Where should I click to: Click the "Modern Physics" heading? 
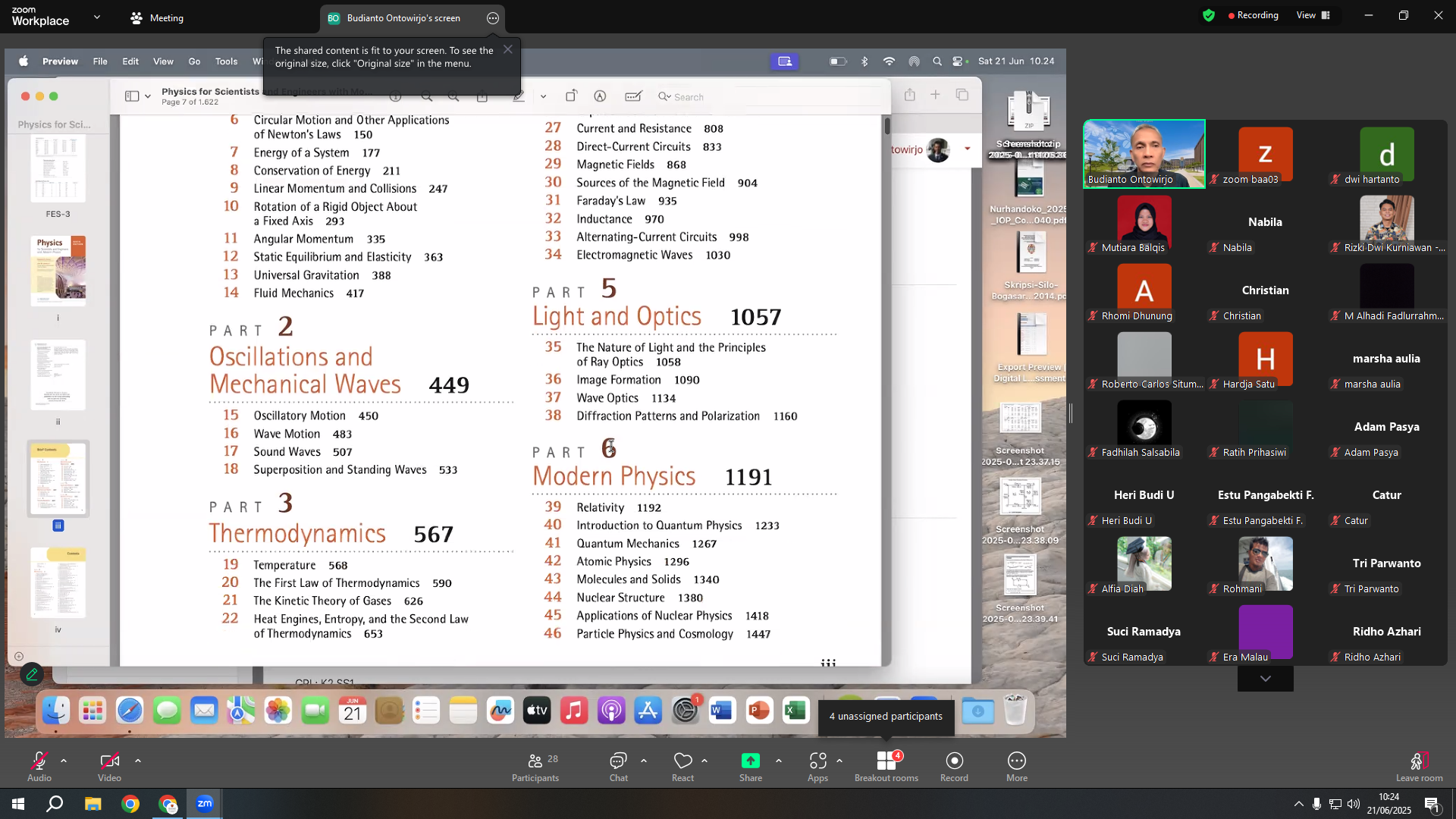point(614,476)
